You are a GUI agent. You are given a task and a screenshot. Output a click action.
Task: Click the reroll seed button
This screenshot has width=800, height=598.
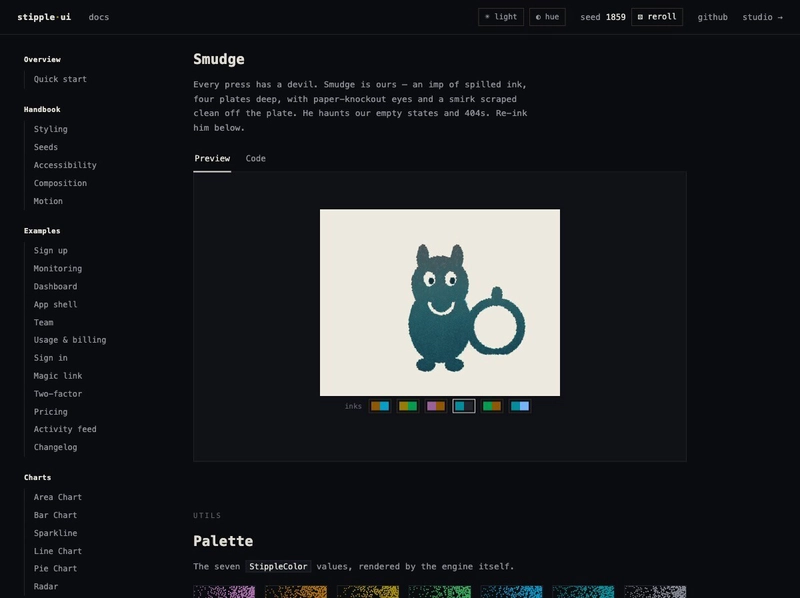(657, 17)
